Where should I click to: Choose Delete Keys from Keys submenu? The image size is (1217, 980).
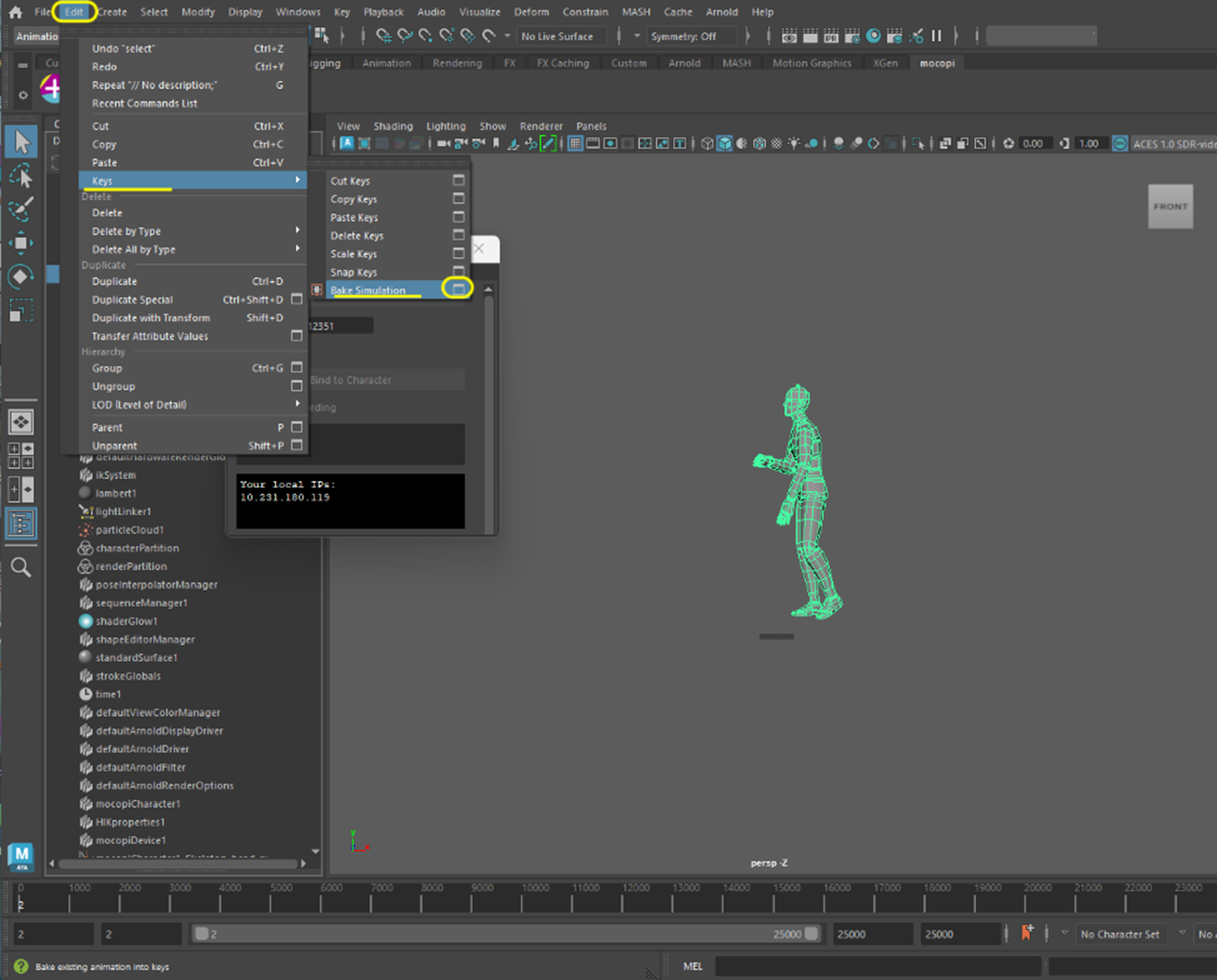(357, 236)
